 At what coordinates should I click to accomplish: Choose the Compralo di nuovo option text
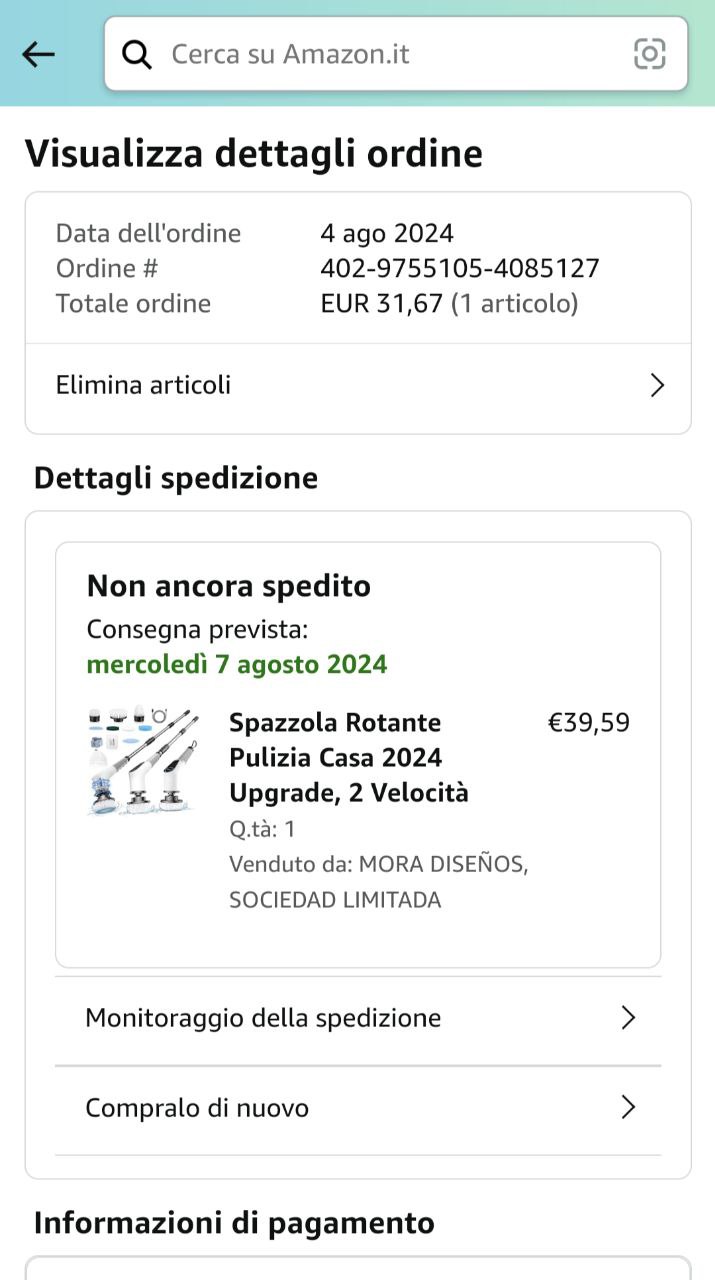(197, 1108)
